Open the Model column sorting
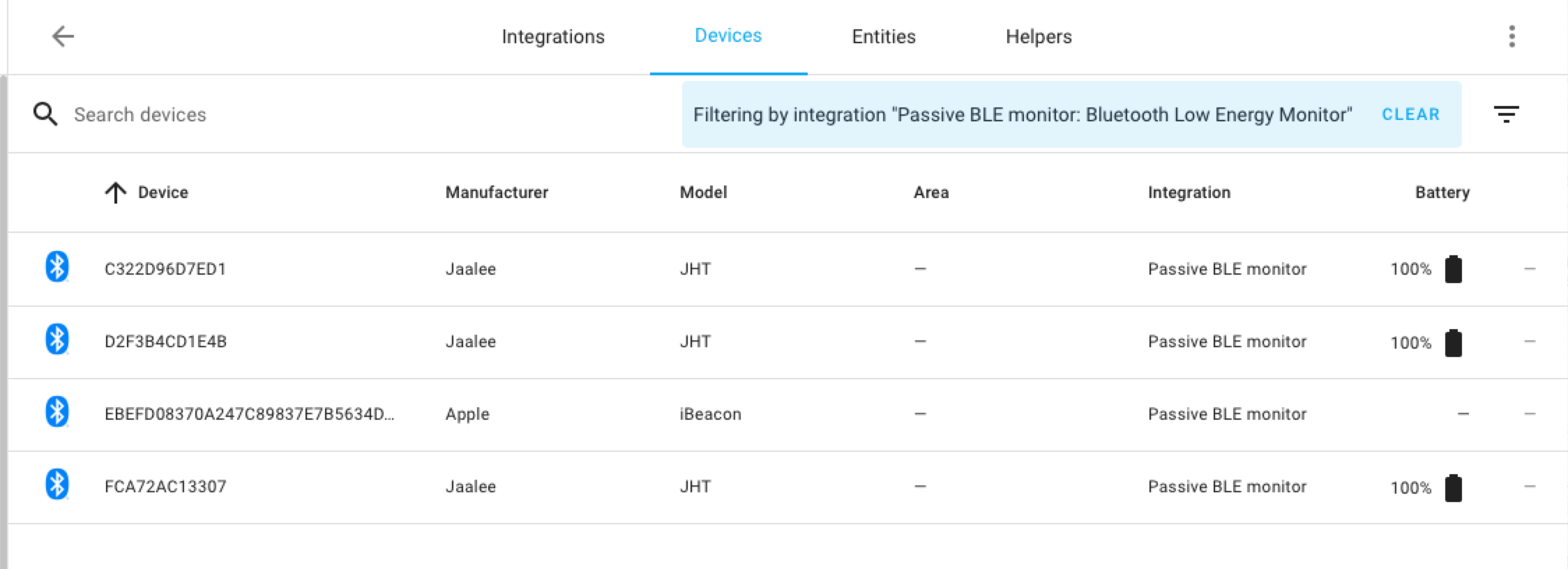 pyautogui.click(x=704, y=192)
